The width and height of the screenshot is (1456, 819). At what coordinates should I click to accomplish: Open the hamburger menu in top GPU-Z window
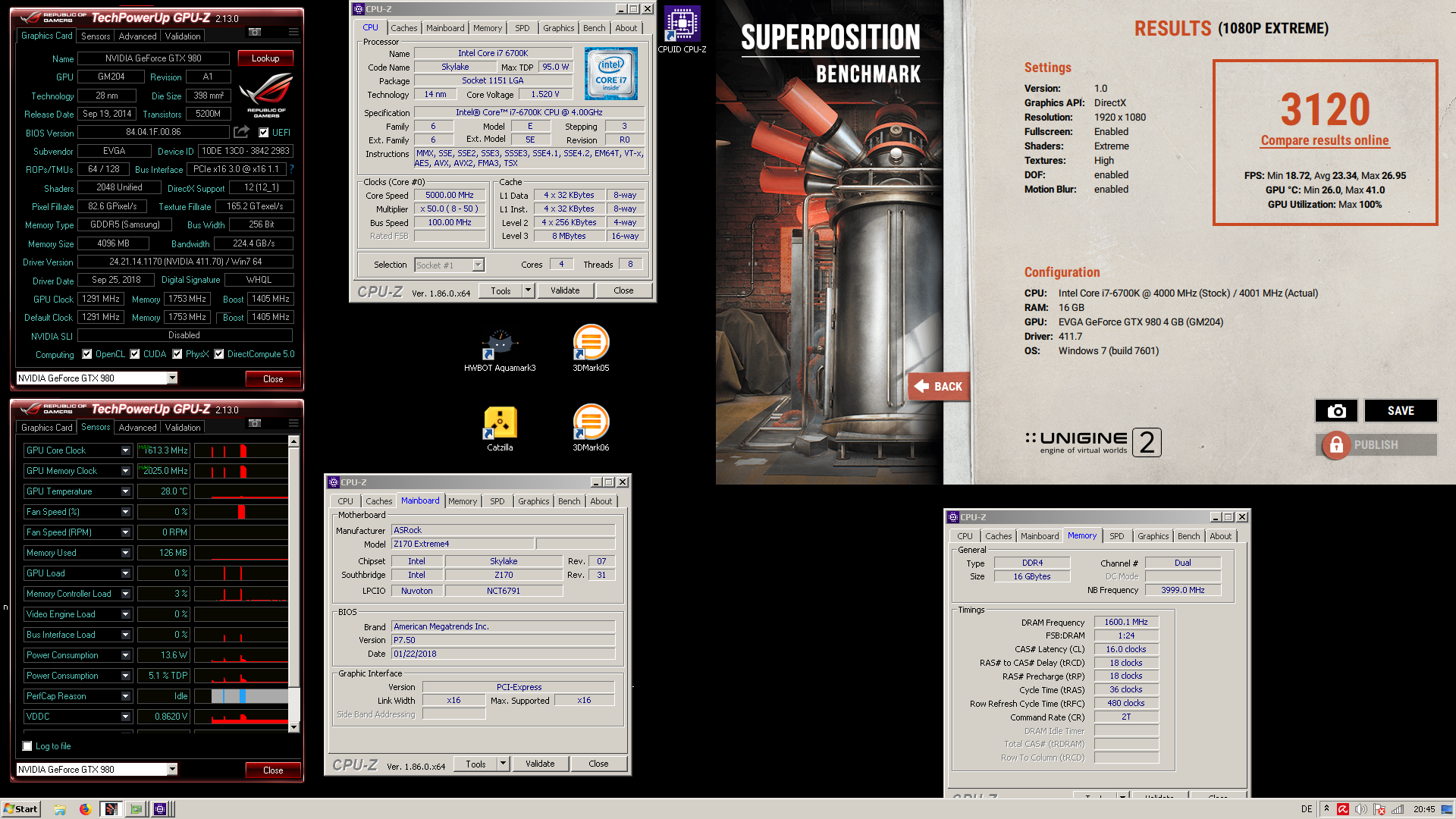point(293,32)
